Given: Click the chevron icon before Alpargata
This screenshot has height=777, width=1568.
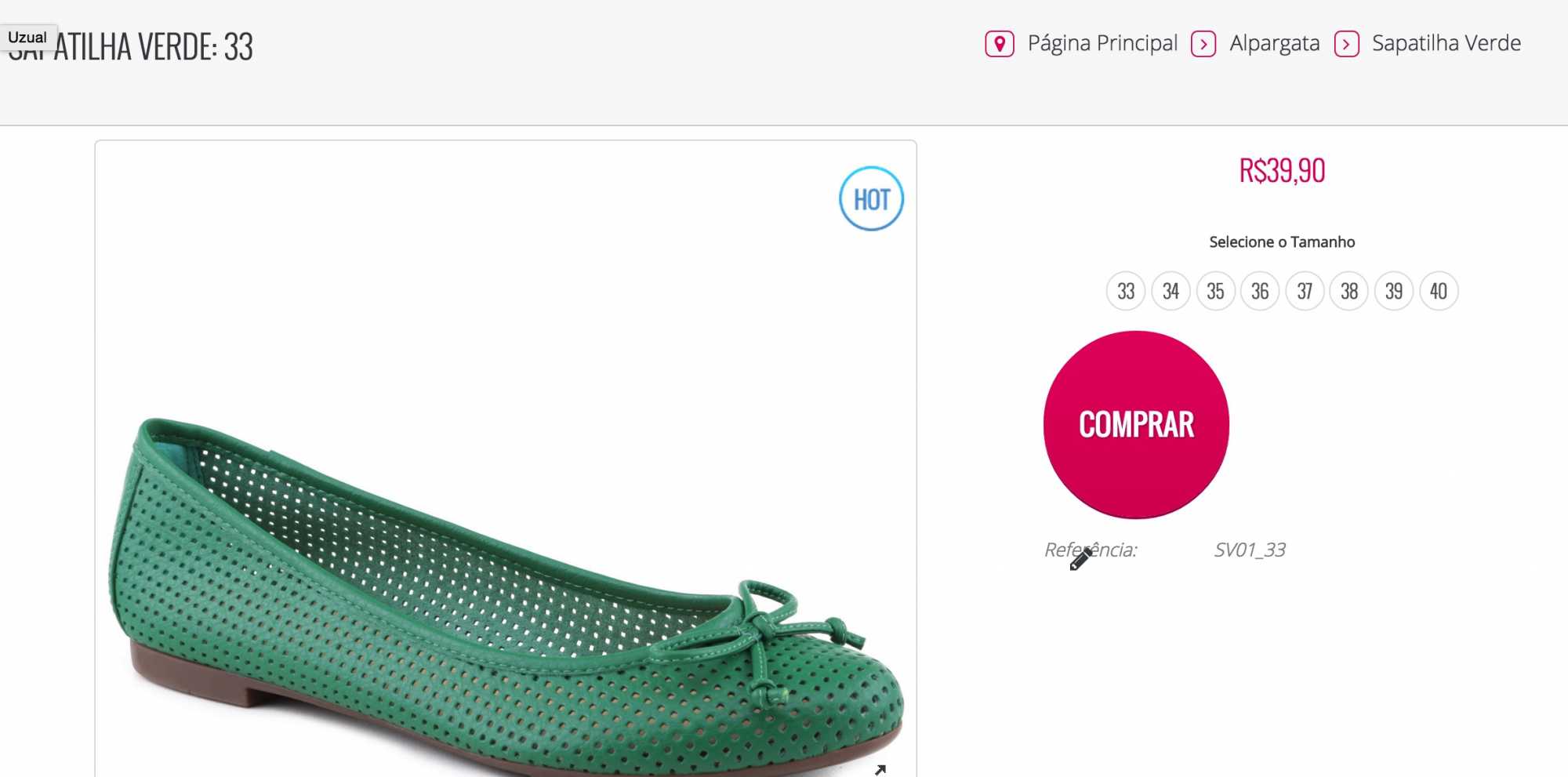Looking at the screenshot, I should point(1203,44).
